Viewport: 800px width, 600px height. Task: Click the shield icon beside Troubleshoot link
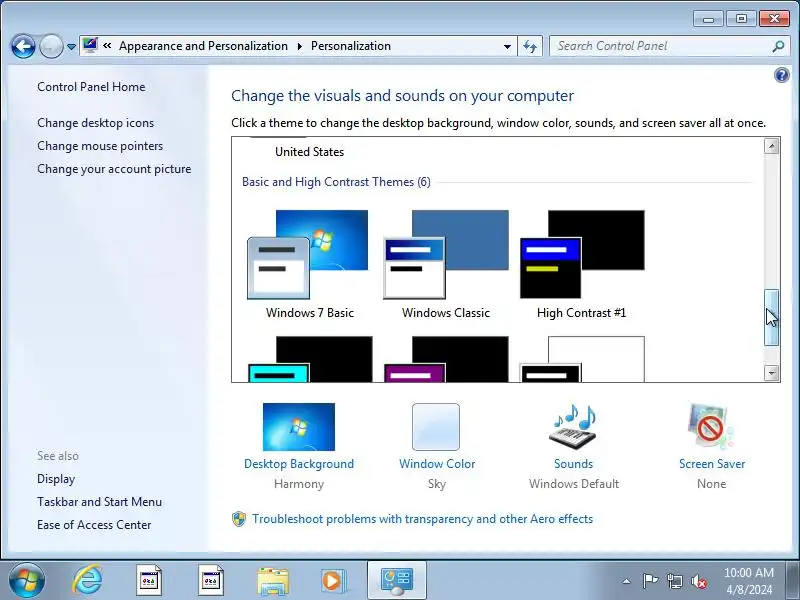tap(239, 519)
